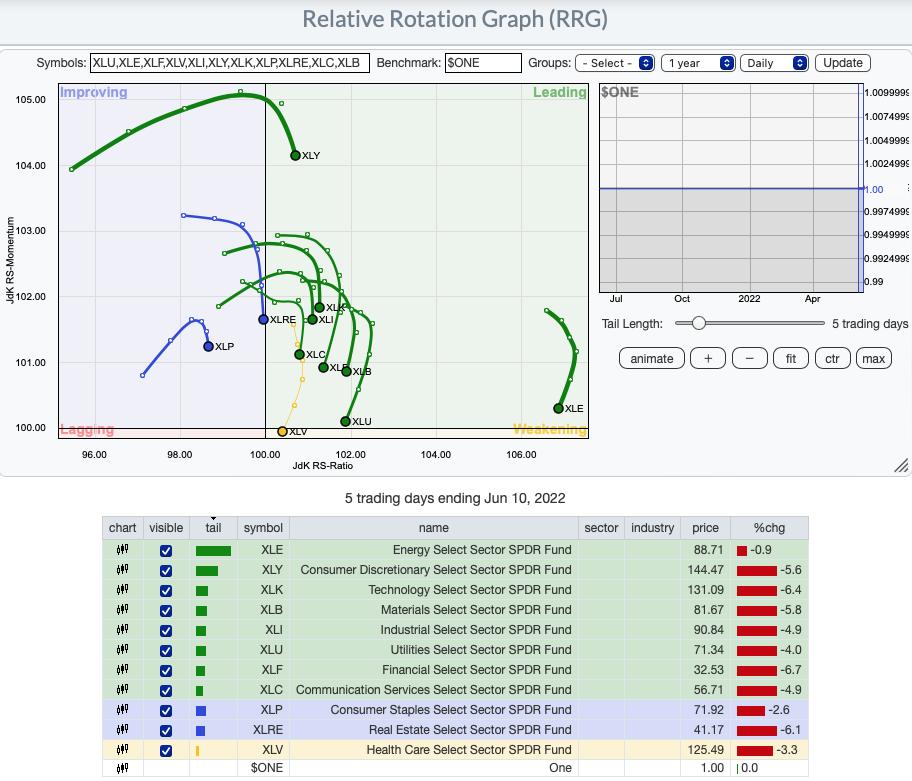The image size is (912, 781).
Task: Click the XLY data point on graph
Action: (x=295, y=155)
